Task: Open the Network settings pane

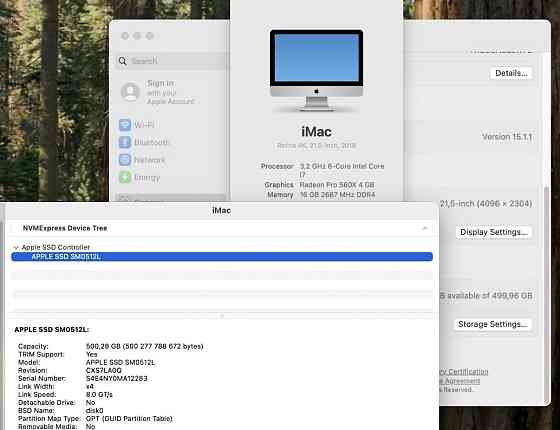Action: [x=149, y=160]
